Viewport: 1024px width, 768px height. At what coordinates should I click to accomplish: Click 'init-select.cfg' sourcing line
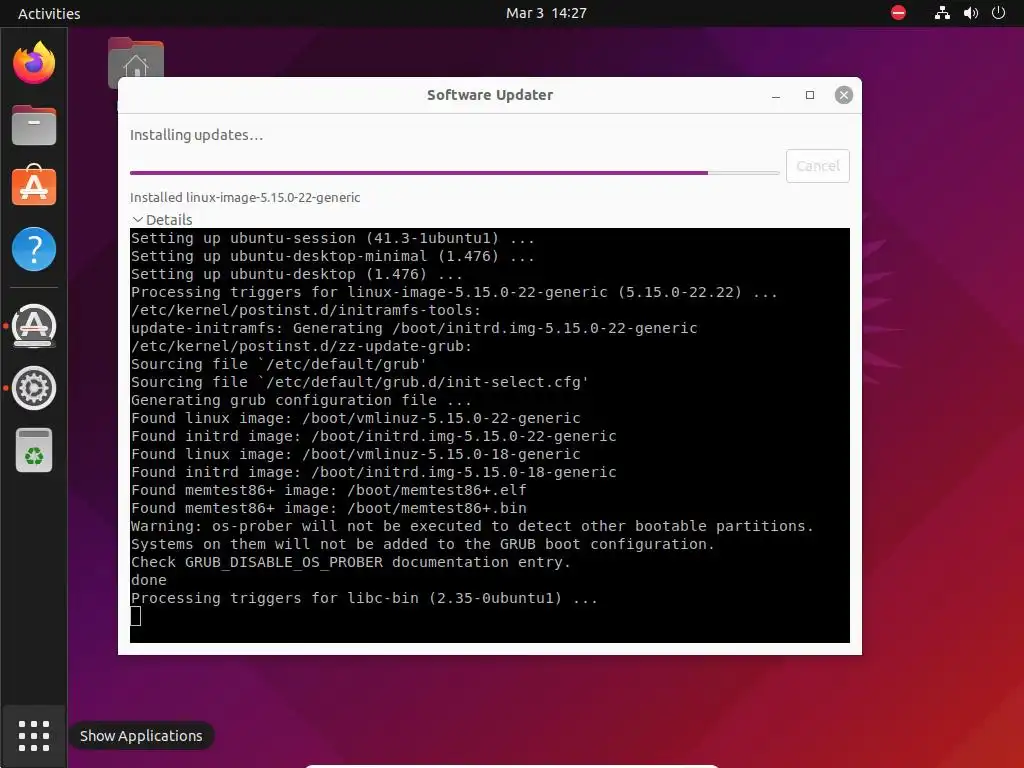(360, 382)
